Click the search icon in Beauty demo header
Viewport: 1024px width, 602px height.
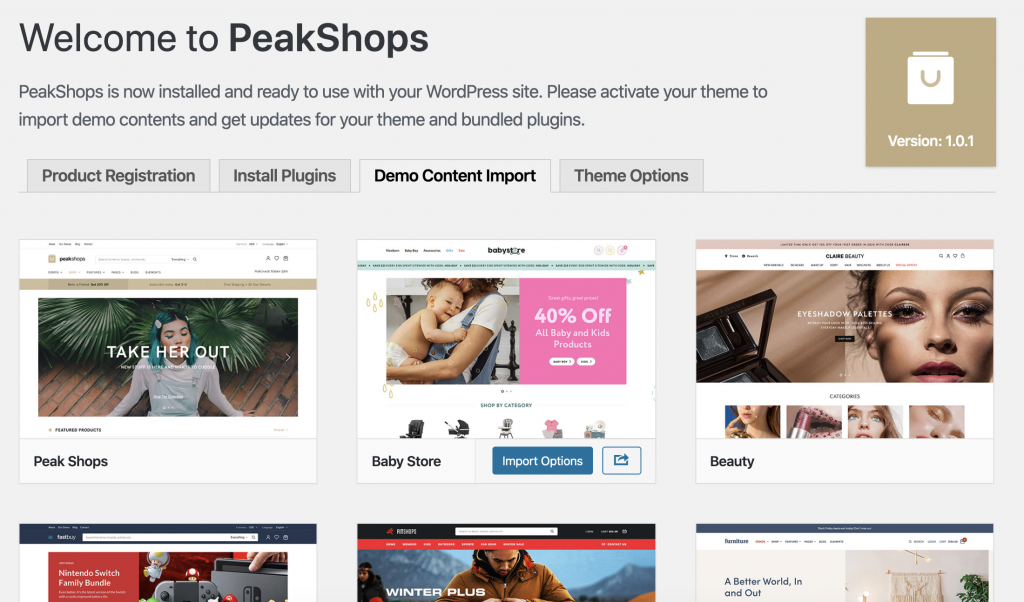[941, 256]
